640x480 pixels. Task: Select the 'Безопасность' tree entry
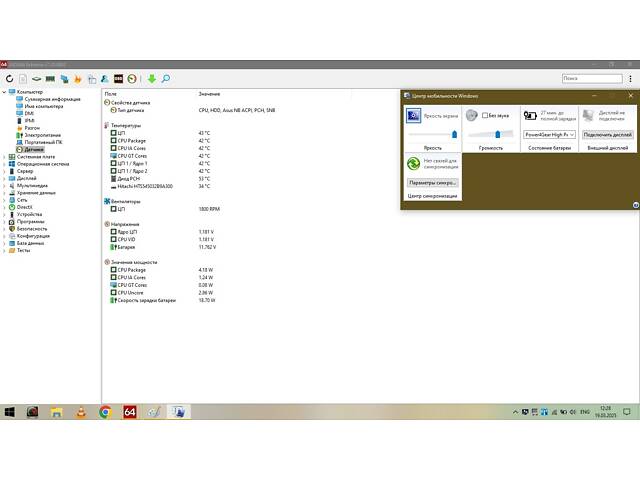(32, 229)
